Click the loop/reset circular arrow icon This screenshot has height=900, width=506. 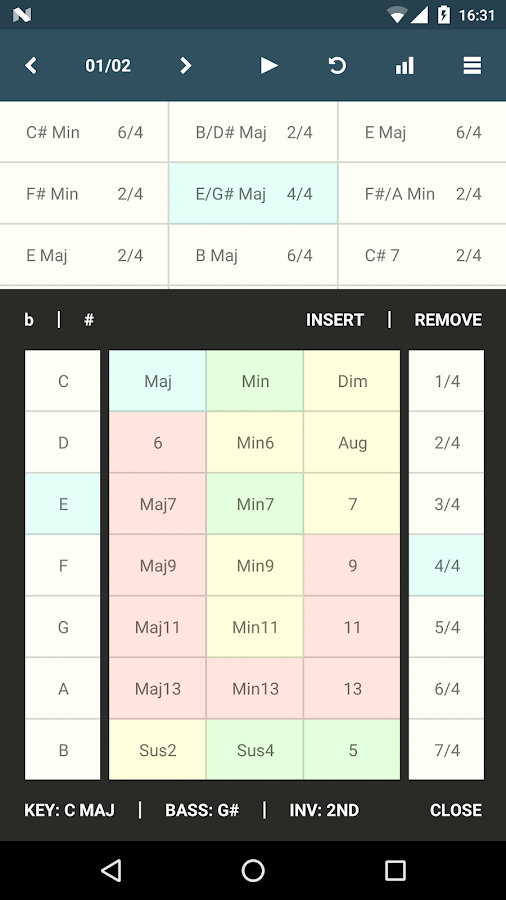(337, 65)
